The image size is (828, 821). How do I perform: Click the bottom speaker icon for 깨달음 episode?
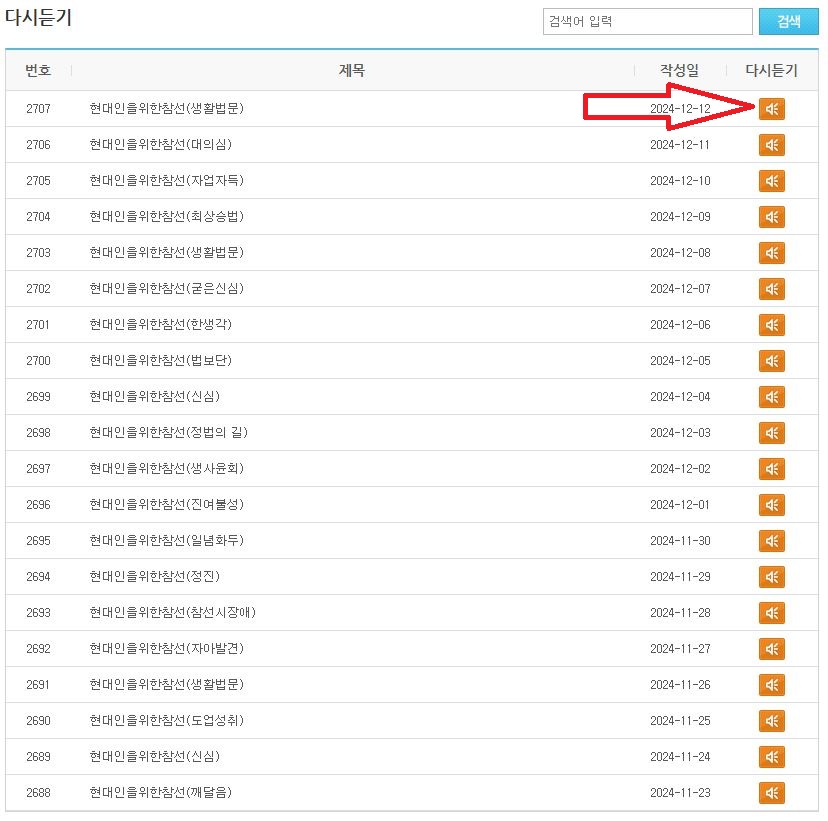click(x=771, y=792)
